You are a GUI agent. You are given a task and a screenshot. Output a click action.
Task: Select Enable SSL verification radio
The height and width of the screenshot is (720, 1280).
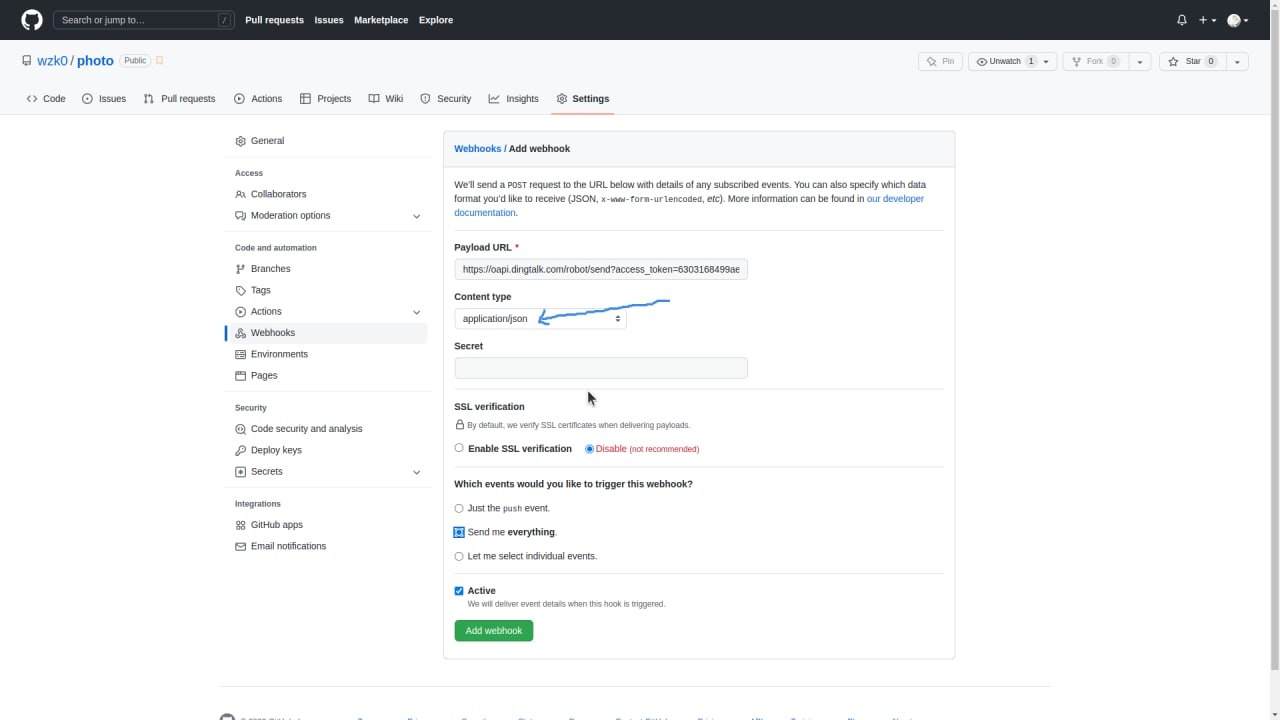tap(459, 448)
